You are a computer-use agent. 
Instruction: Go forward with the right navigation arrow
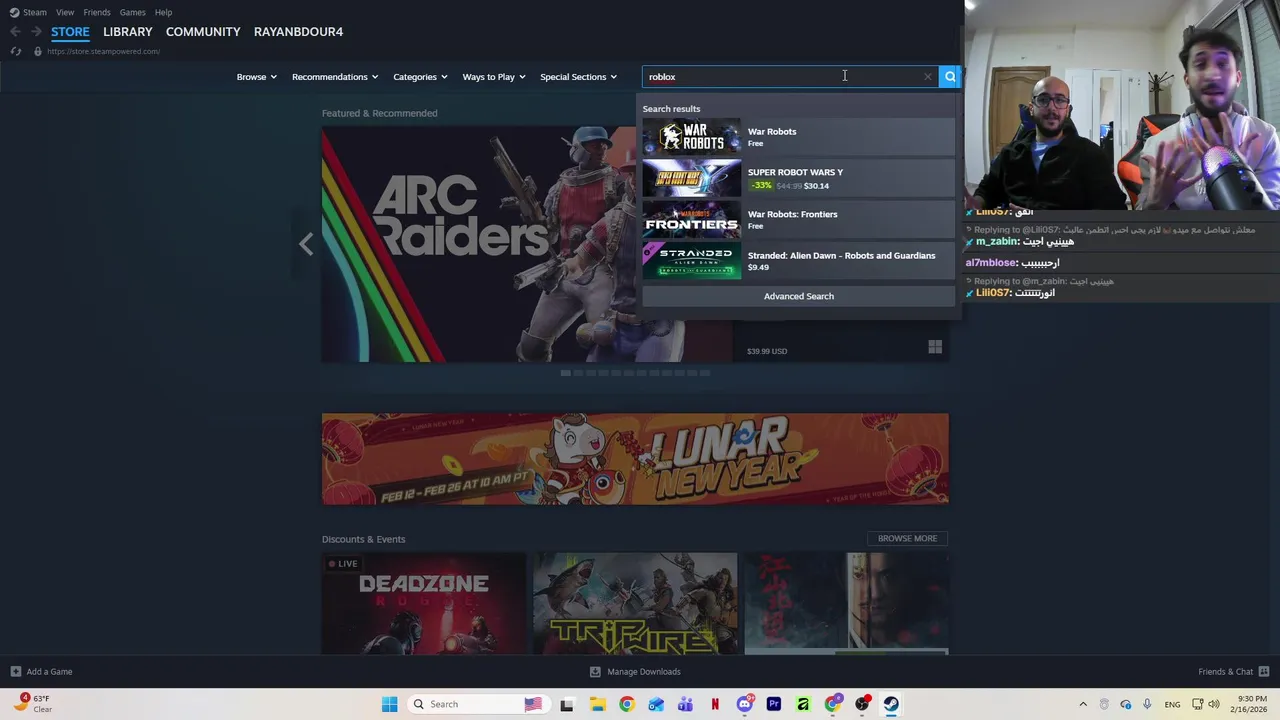pos(35,32)
